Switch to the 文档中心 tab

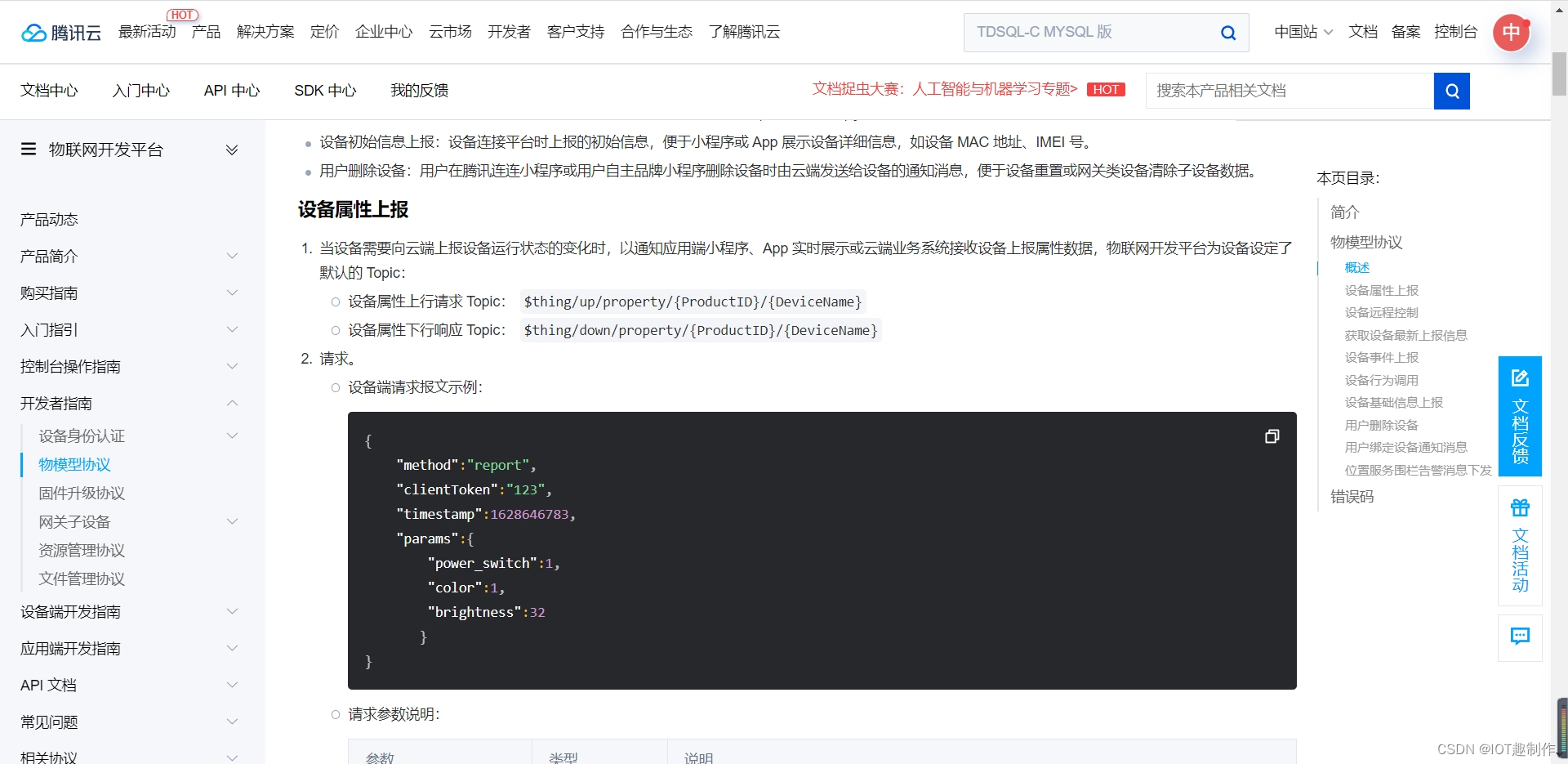point(49,91)
